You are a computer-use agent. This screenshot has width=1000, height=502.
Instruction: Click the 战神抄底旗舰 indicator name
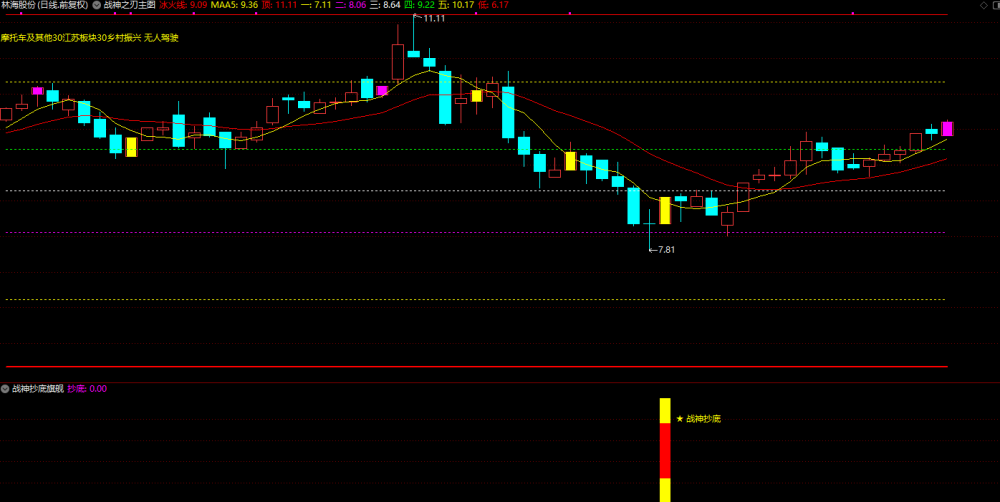click(38, 388)
